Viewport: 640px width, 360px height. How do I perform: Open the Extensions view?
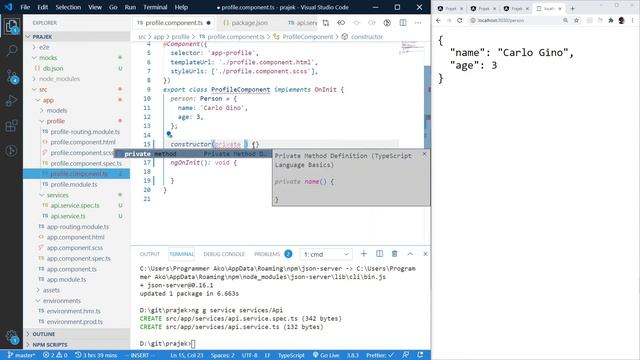[11, 125]
